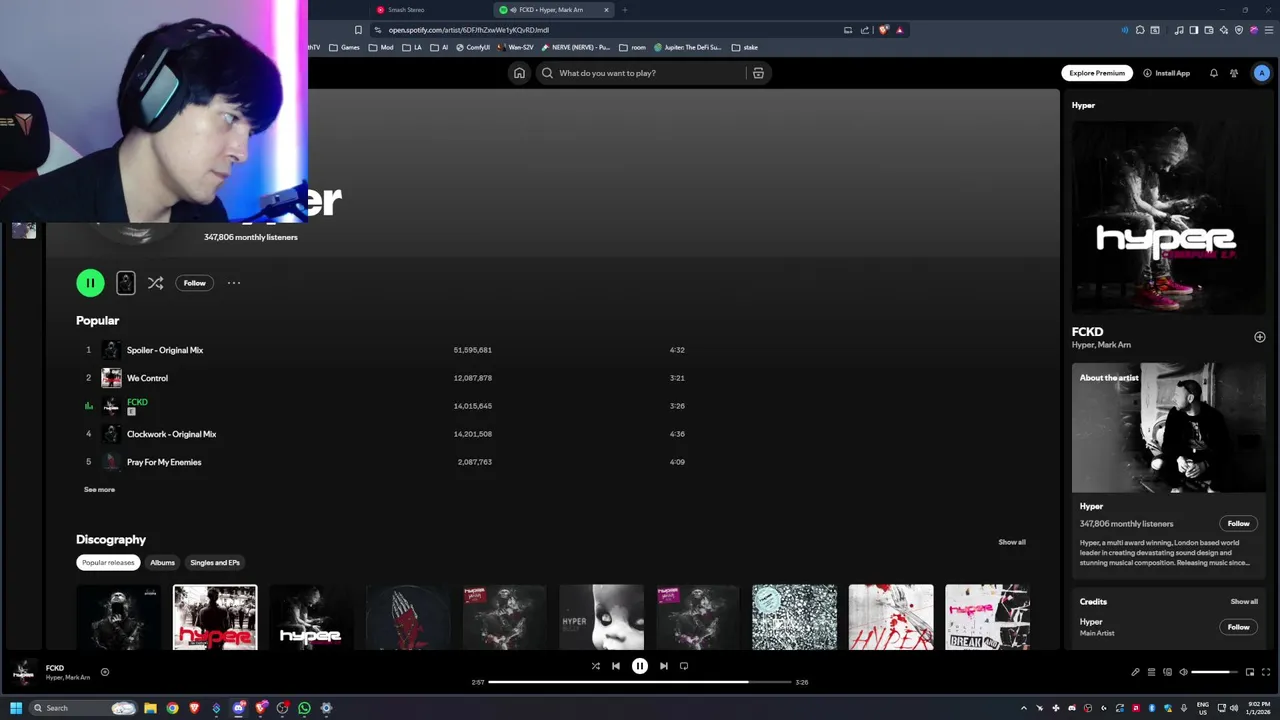
Task: Skip to previous track
Action: point(616,666)
